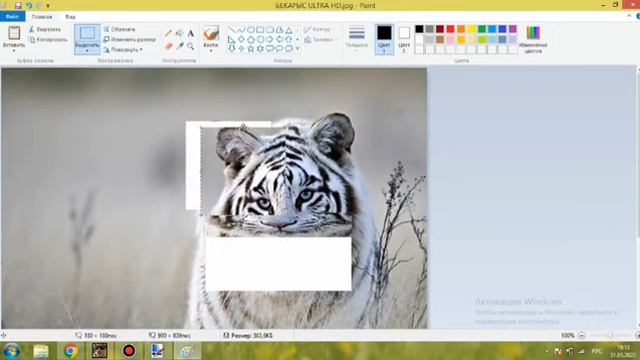Open the Customize Quick Access Toolbar arrow
Viewport: 640px width, 360px height.
48,5
